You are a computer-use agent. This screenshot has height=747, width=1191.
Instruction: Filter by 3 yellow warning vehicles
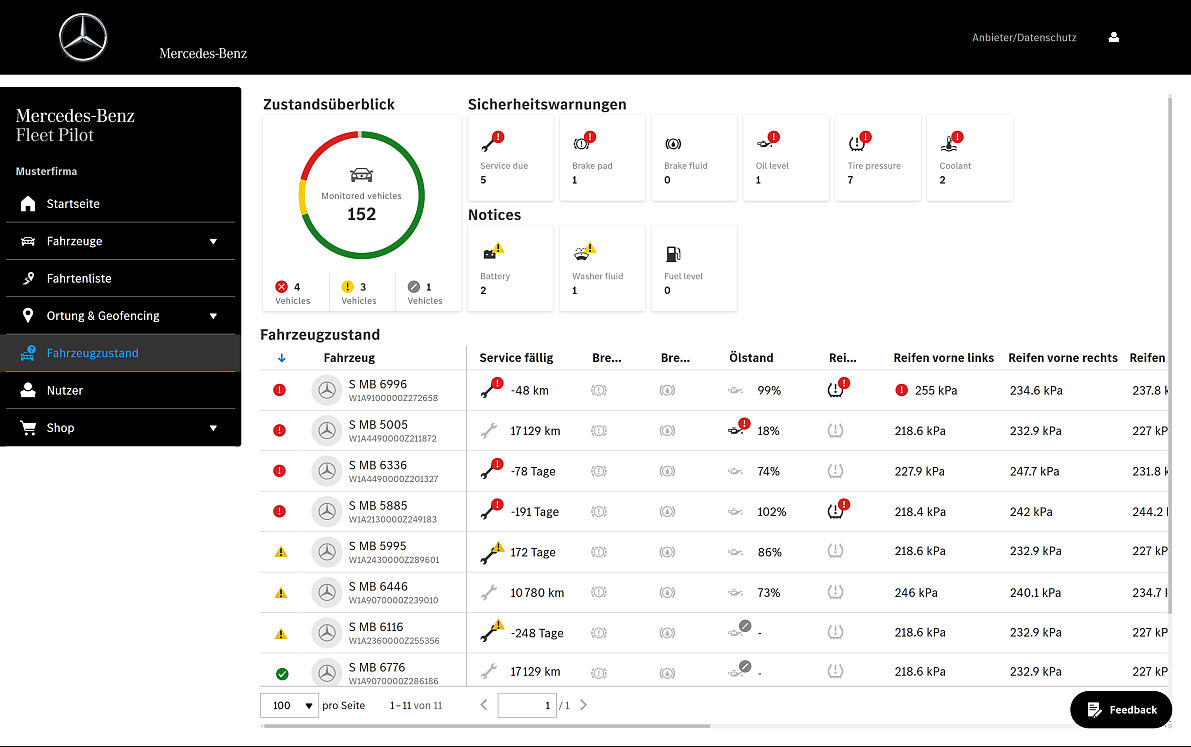(x=360, y=293)
